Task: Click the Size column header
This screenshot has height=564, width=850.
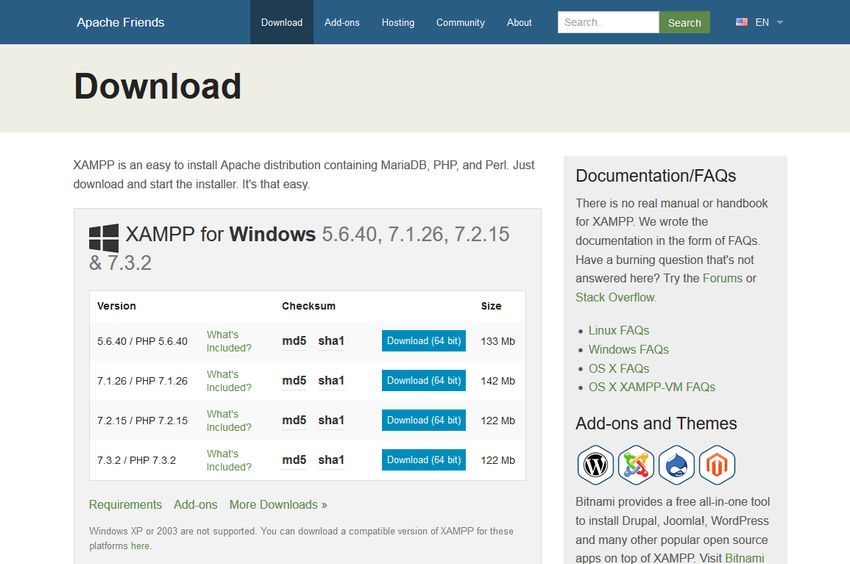Action: point(491,306)
